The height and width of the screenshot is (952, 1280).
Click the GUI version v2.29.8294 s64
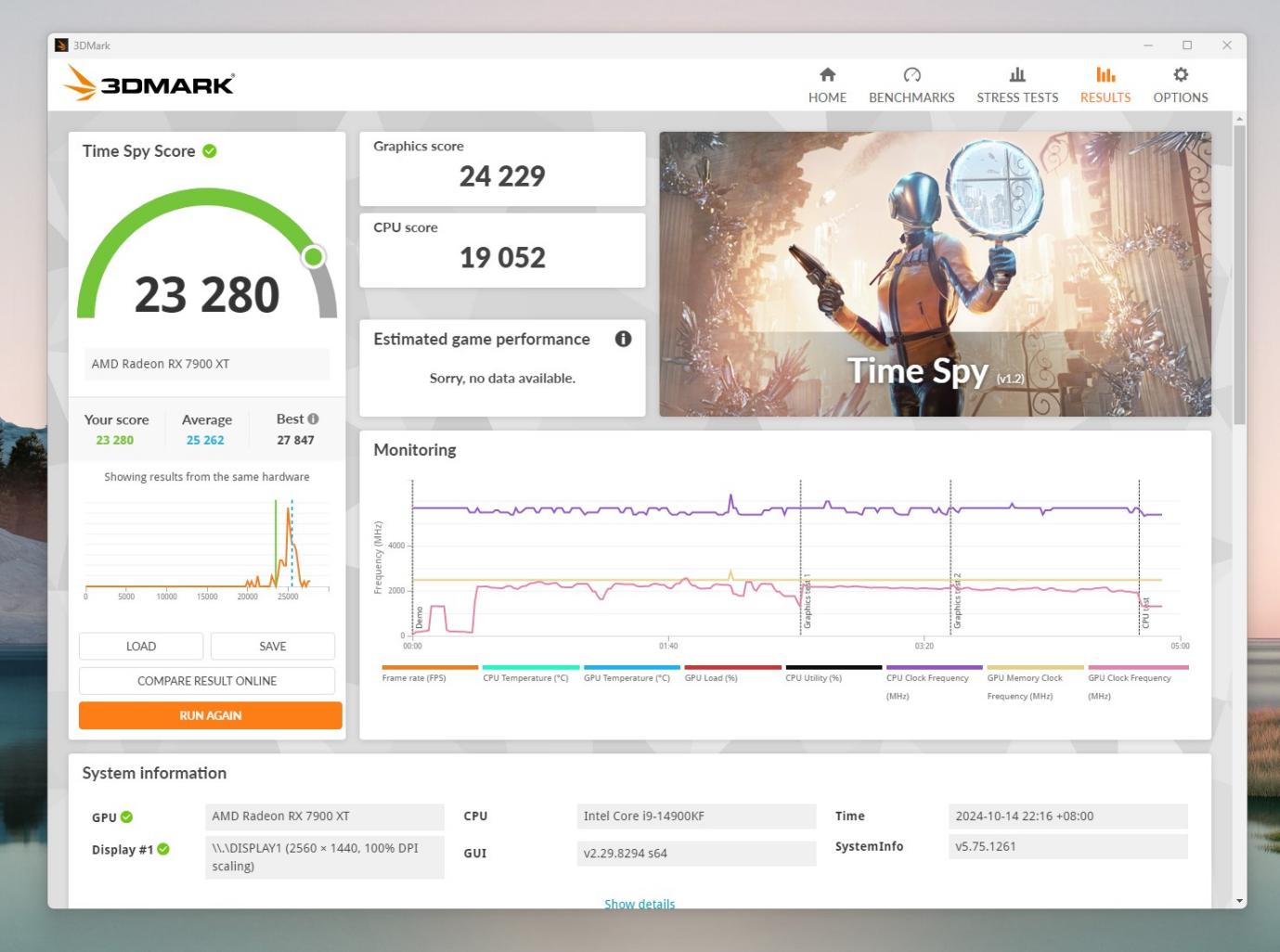[696, 854]
